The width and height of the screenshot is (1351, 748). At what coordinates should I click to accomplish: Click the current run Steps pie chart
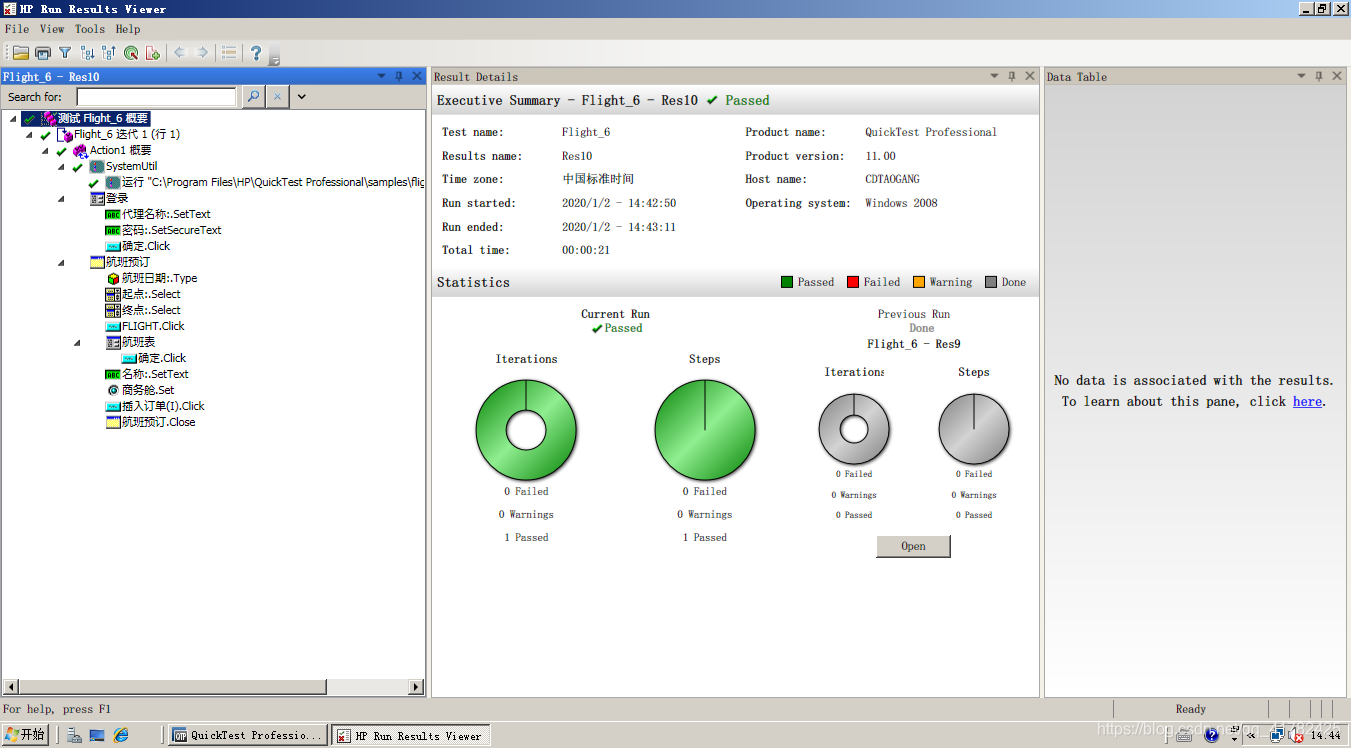click(705, 431)
